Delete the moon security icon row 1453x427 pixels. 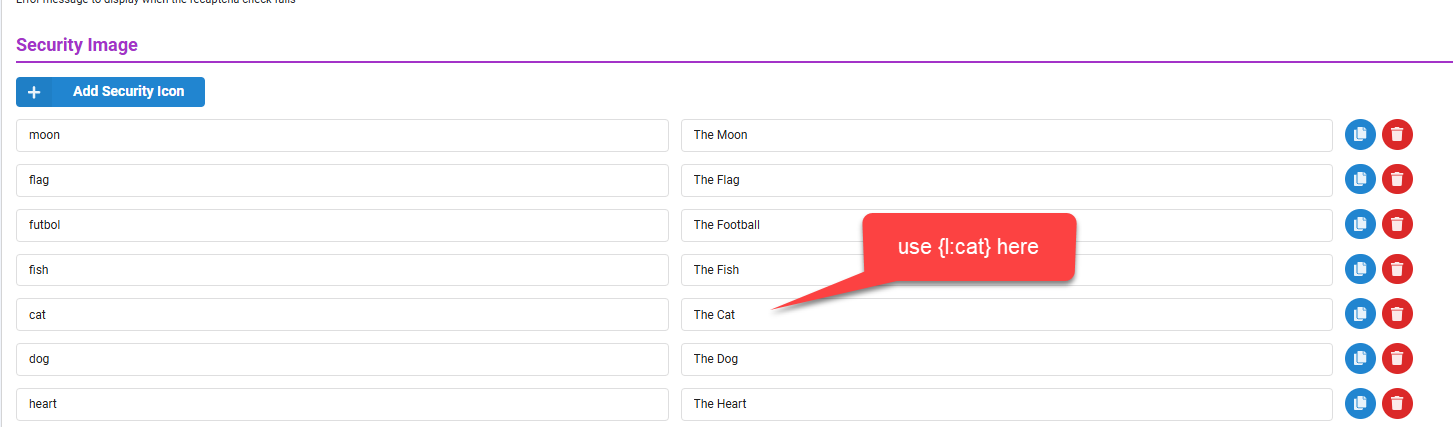(1398, 135)
